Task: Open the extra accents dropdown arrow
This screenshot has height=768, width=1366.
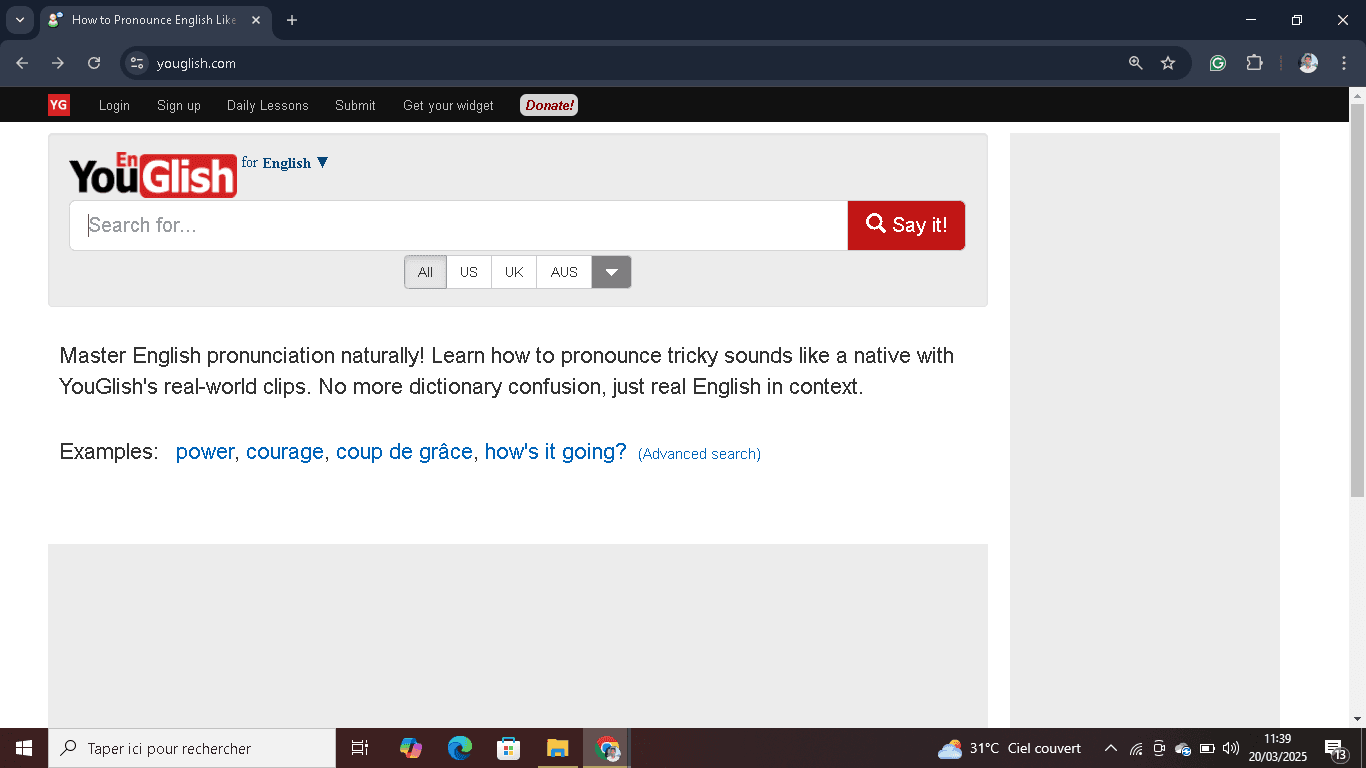Action: click(611, 271)
